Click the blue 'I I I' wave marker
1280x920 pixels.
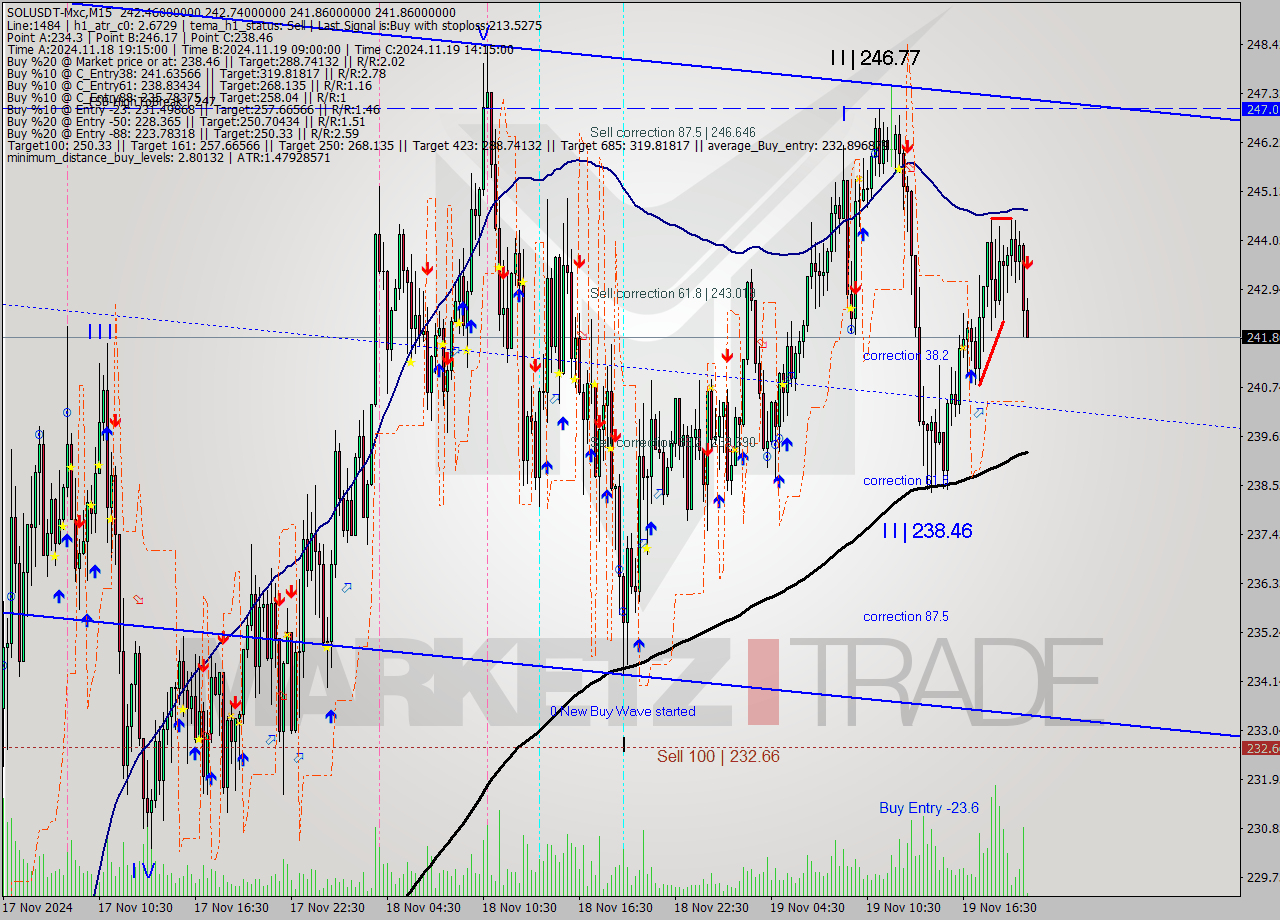pos(99,331)
